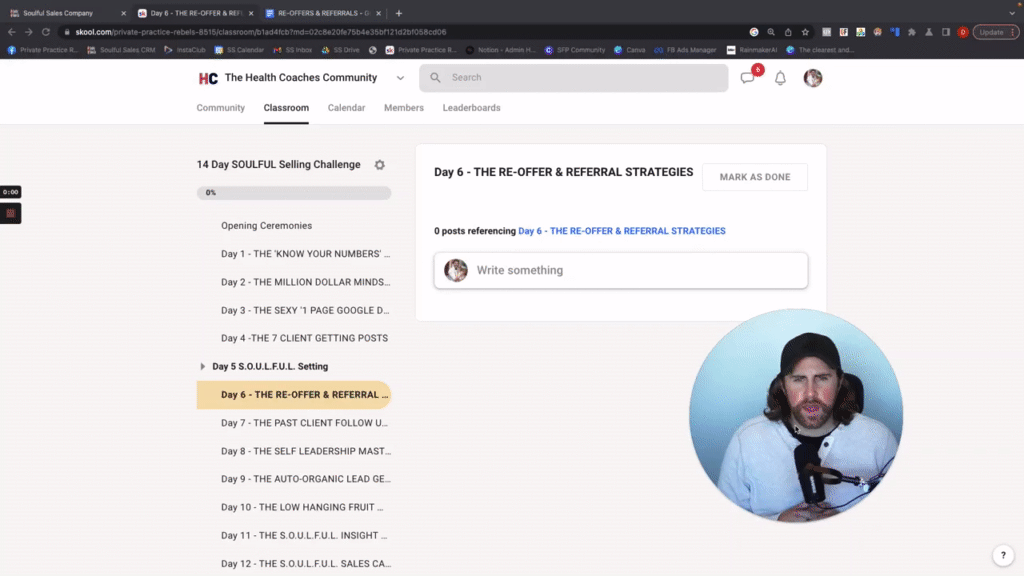1024x576 pixels.
Task: Reload the page in browser
Action: coord(46,32)
